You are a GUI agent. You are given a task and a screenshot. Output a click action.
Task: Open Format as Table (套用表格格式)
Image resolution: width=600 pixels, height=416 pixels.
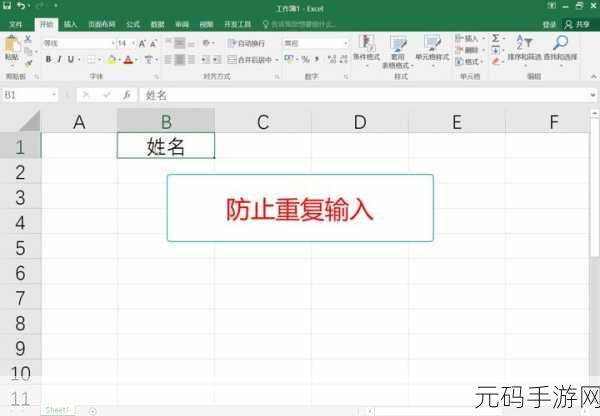pyautogui.click(x=398, y=52)
